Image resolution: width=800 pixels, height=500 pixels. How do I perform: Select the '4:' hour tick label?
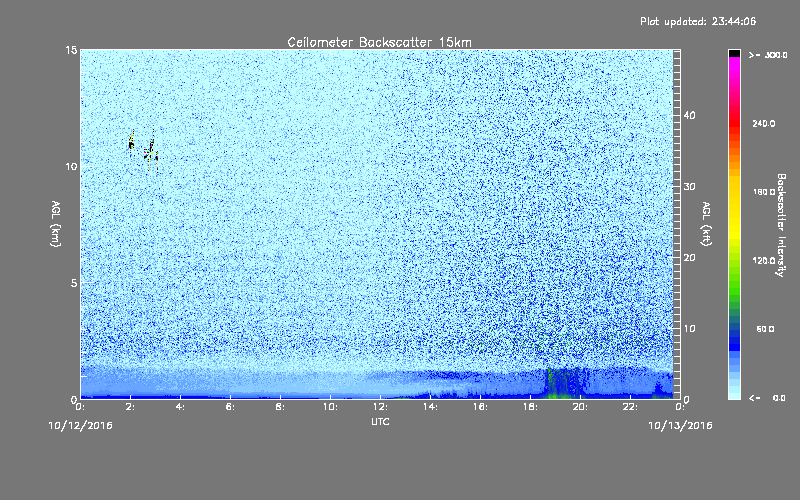click(180, 407)
